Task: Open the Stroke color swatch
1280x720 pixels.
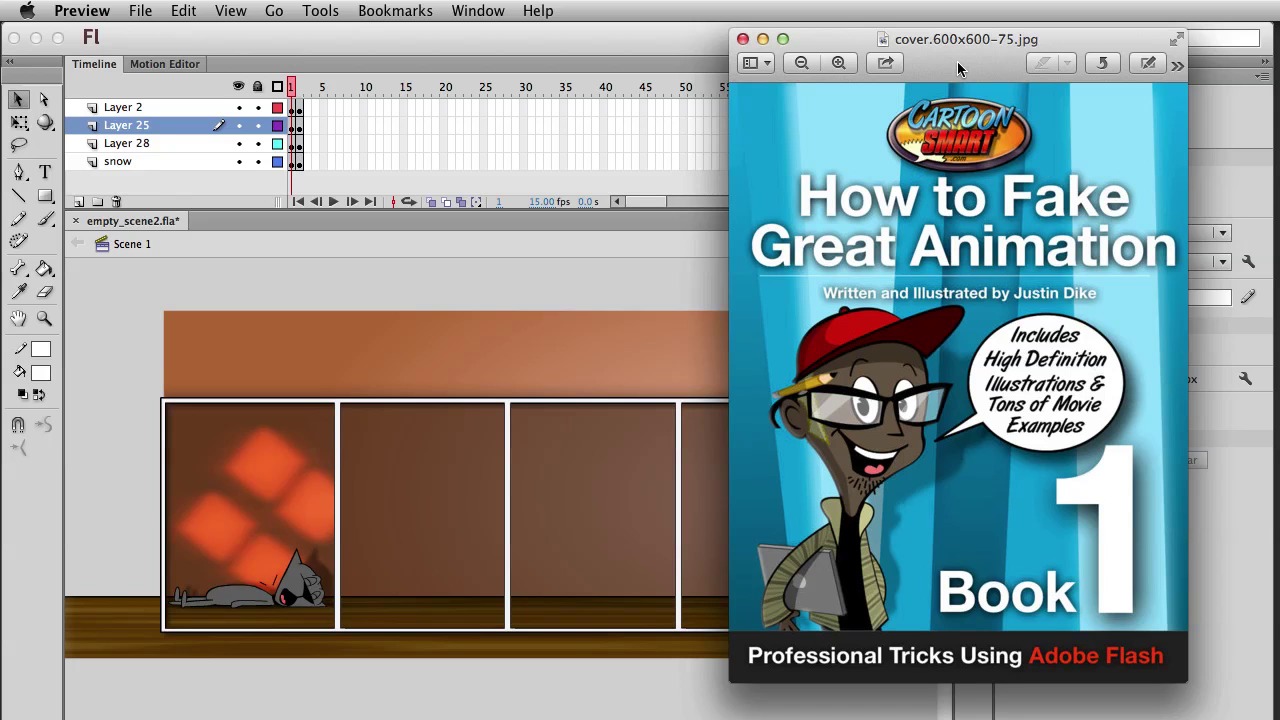Action: 40,349
